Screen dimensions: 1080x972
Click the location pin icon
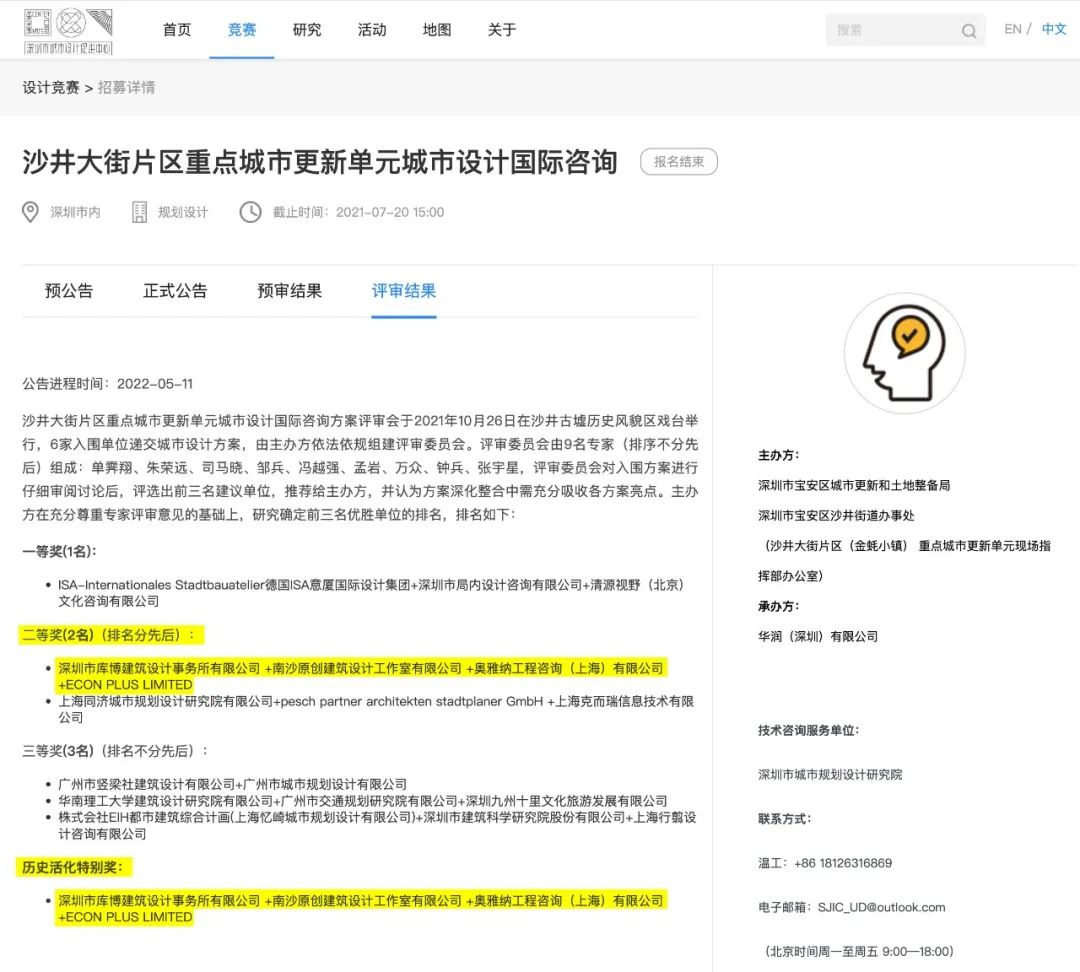[x=30, y=212]
